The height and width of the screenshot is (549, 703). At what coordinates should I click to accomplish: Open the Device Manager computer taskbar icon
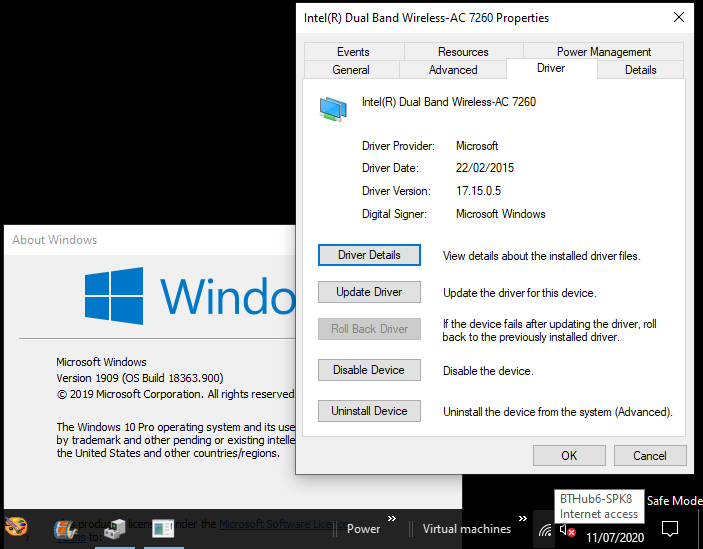coord(115,529)
